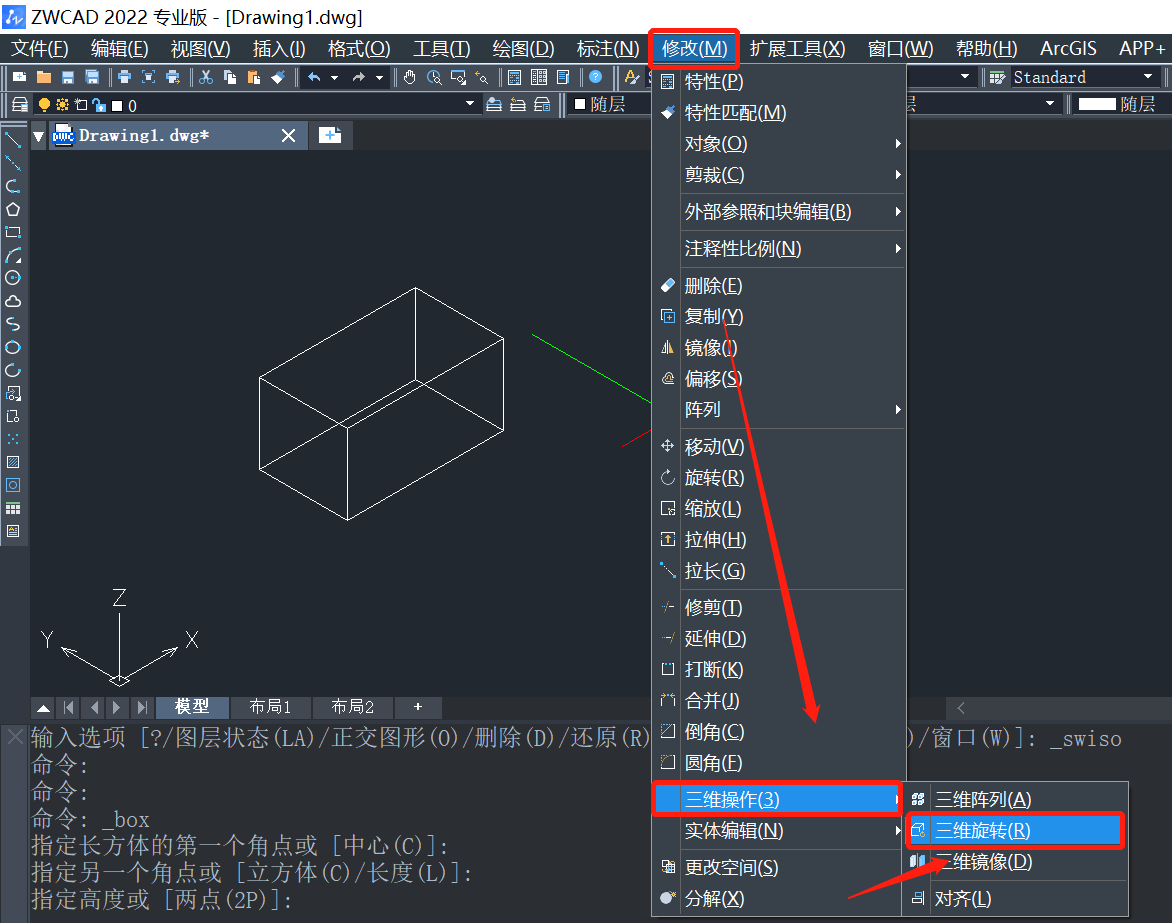This screenshot has height=923, width=1172.
Task: Click the new drawing tab plus button
Action: (x=330, y=135)
